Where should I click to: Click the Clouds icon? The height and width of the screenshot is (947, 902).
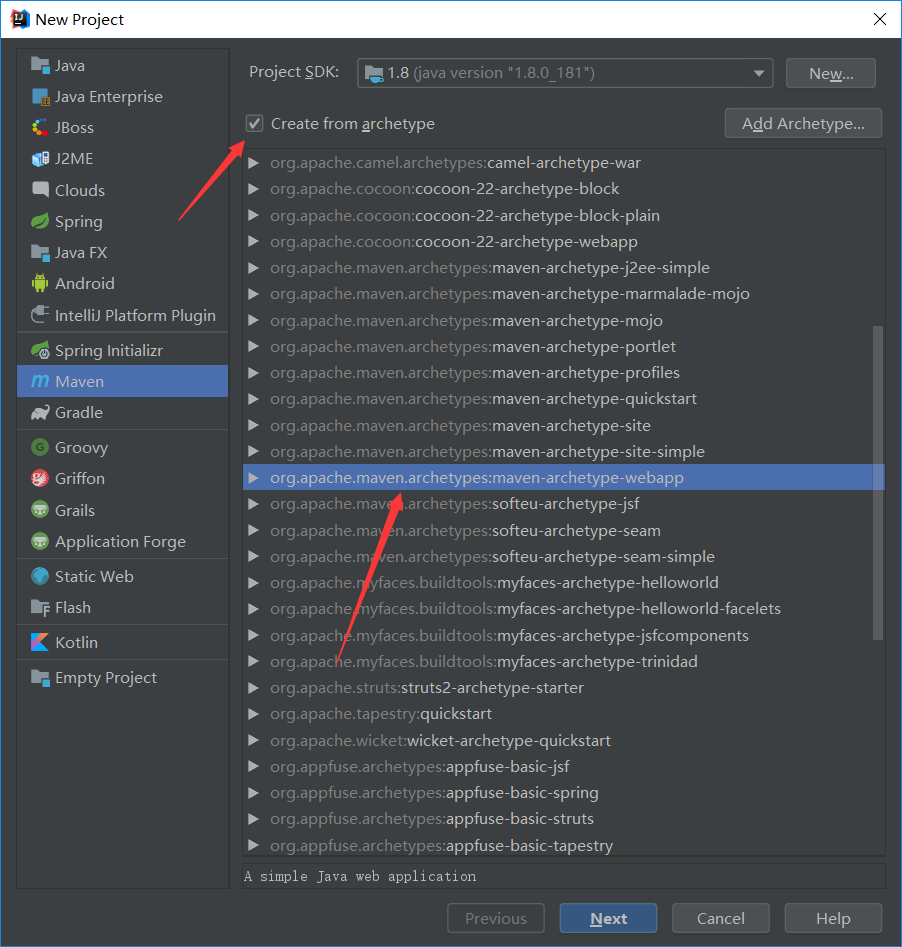click(40, 190)
